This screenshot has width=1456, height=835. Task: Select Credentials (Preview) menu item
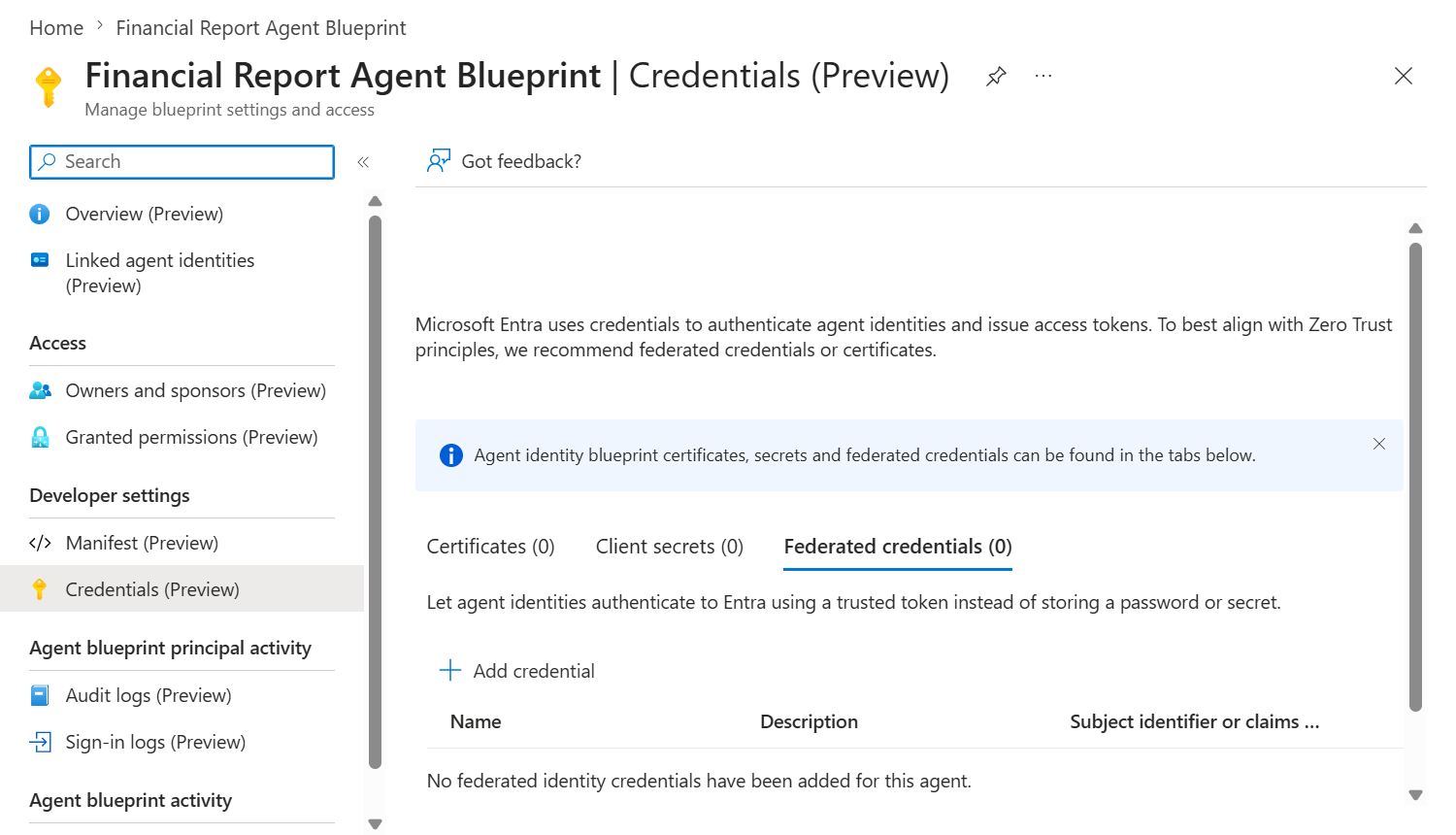click(x=182, y=589)
